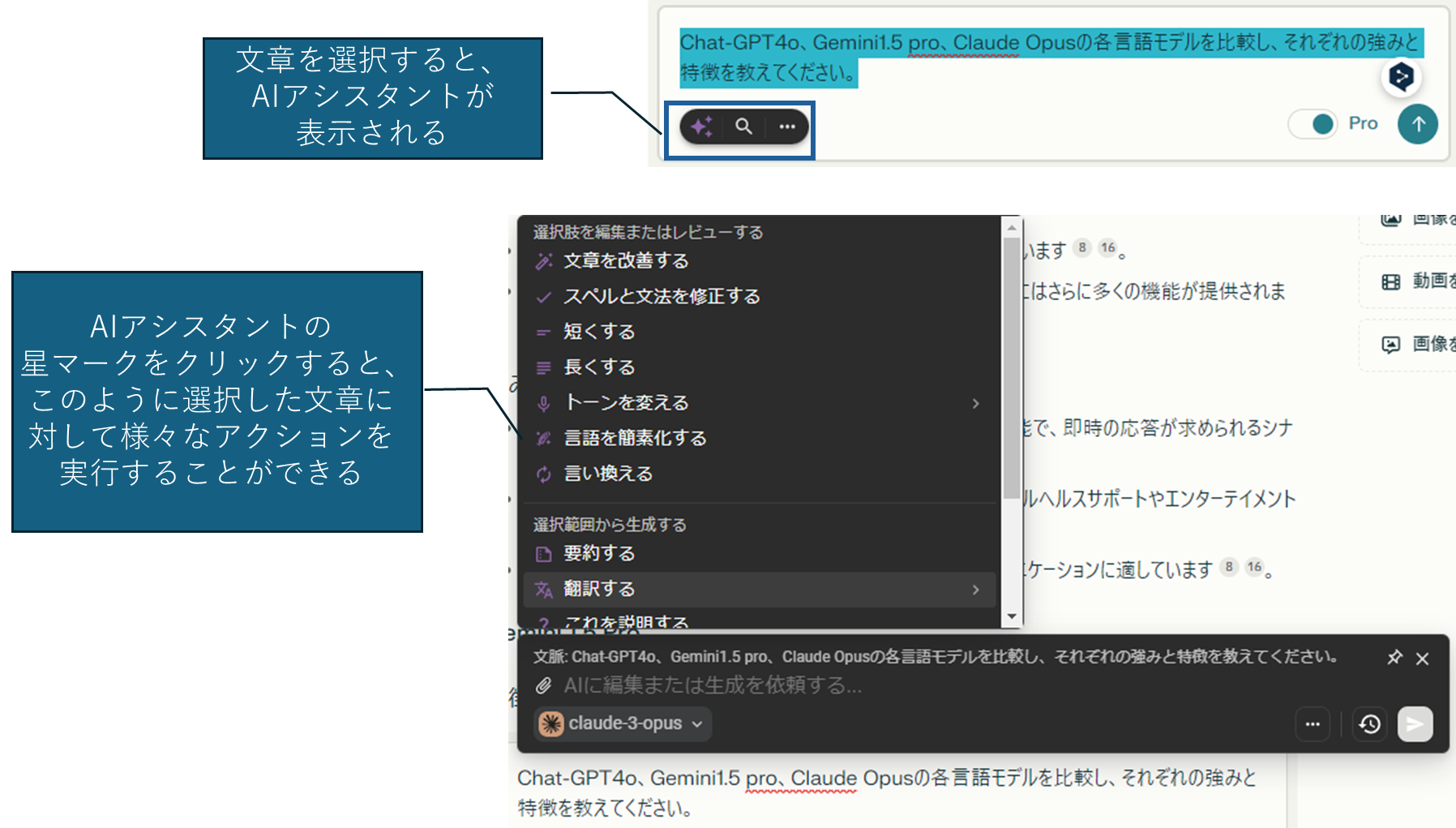
Task: Click scrollbar down arrow in AI menu
Action: point(1011,616)
